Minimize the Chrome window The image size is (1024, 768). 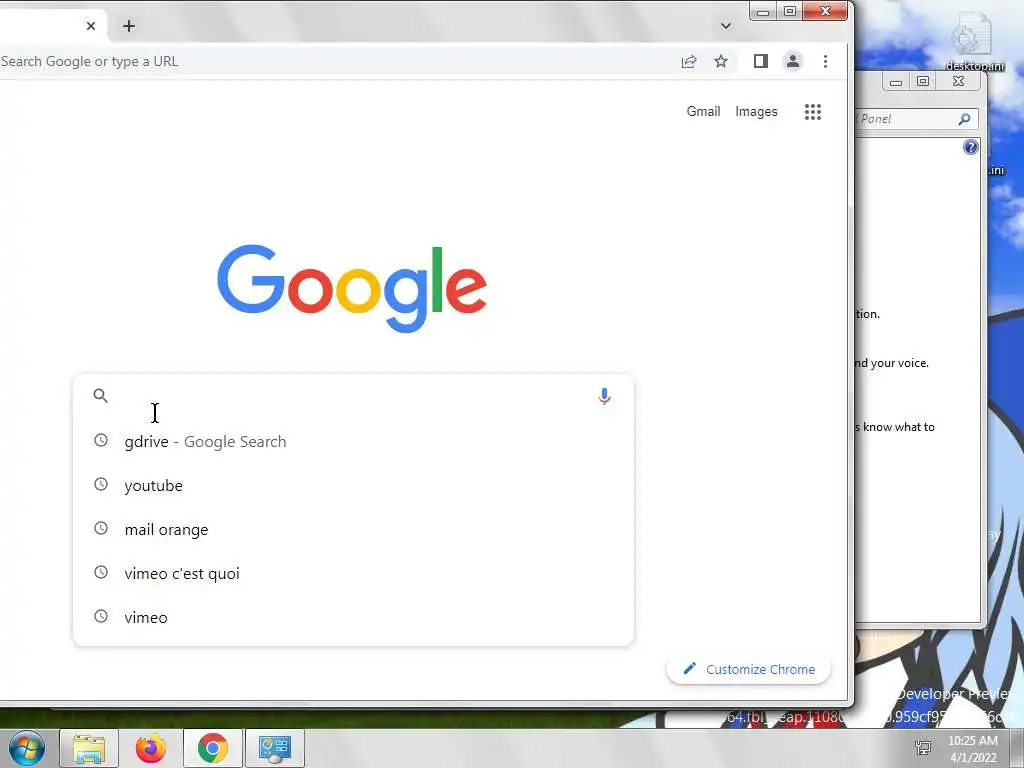click(x=763, y=12)
